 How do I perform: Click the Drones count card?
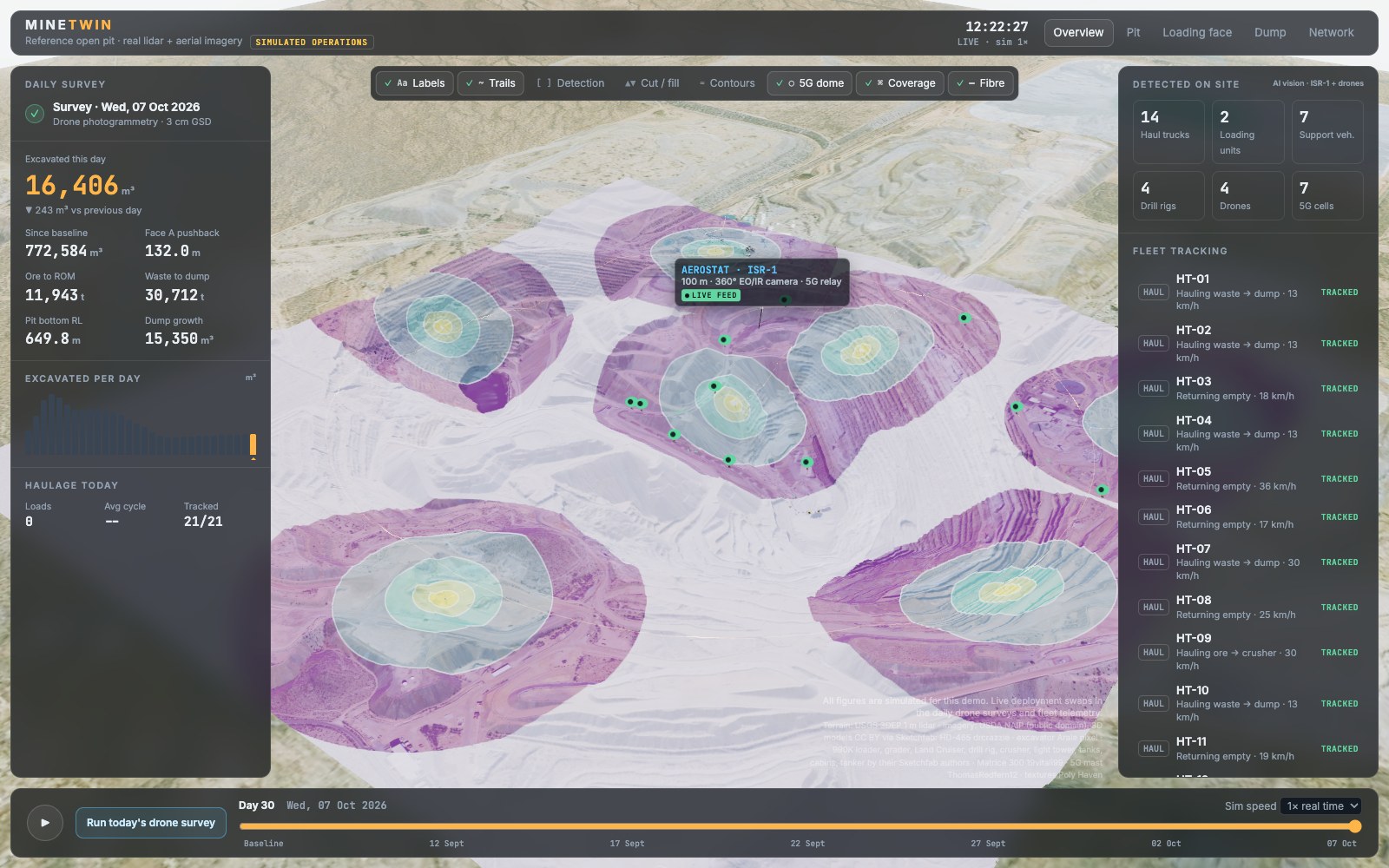point(1247,195)
